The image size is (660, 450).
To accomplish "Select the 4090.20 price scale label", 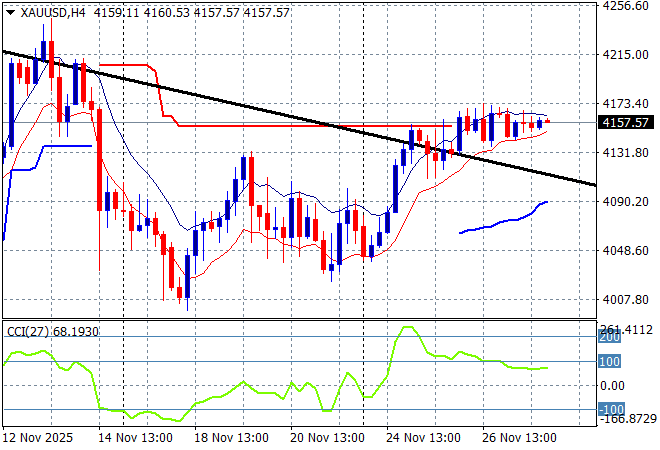I will pos(625,202).
